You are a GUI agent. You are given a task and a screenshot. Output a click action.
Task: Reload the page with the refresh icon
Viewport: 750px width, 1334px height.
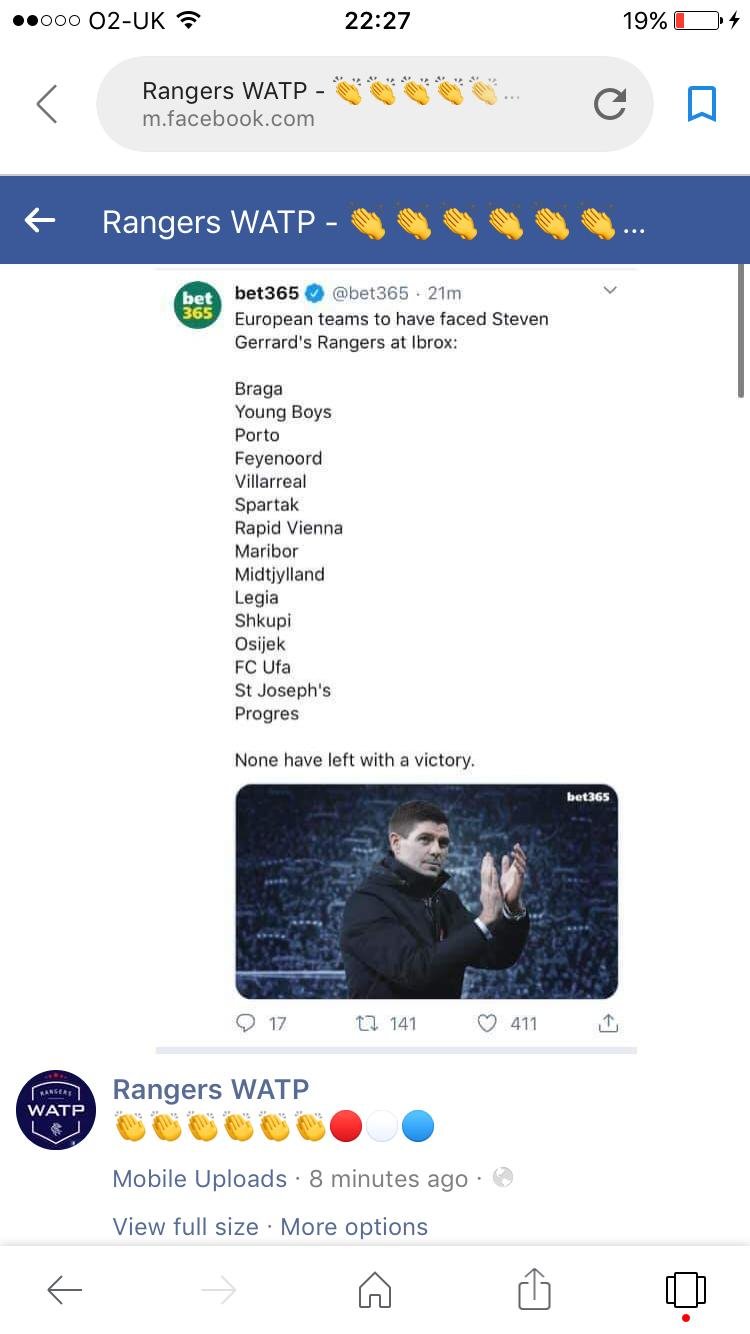(x=609, y=104)
